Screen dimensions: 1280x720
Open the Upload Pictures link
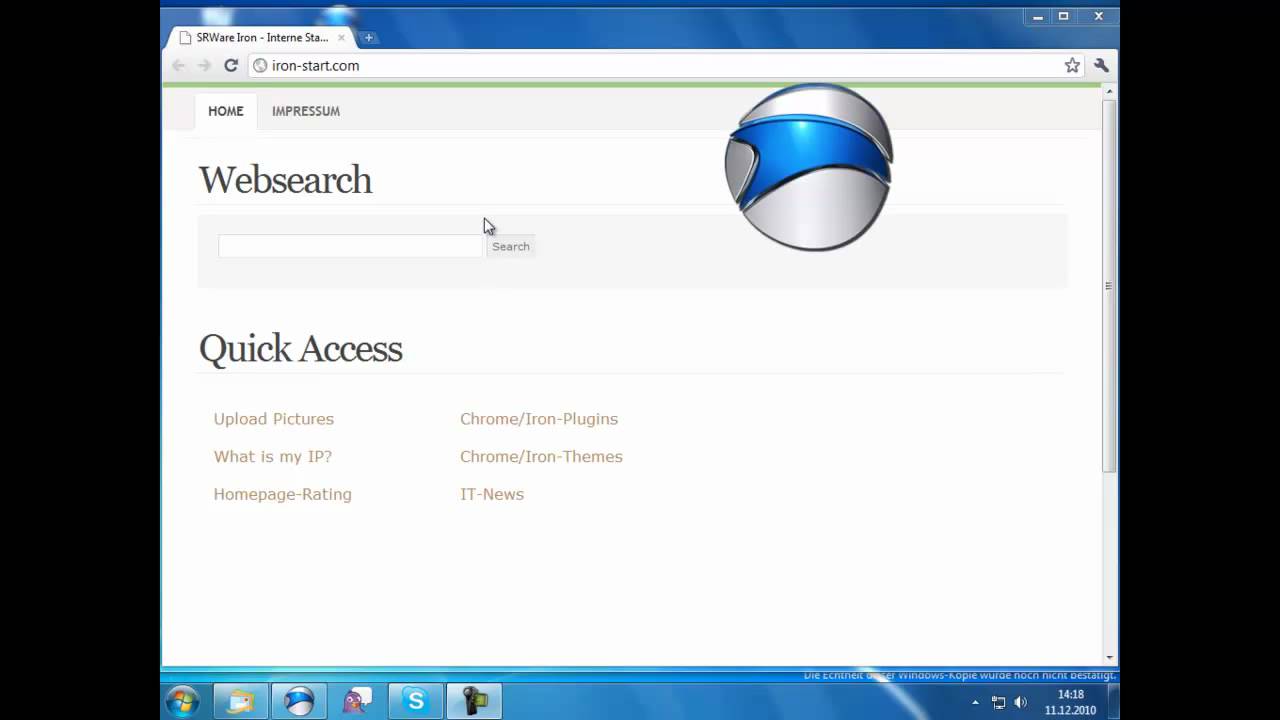[274, 419]
